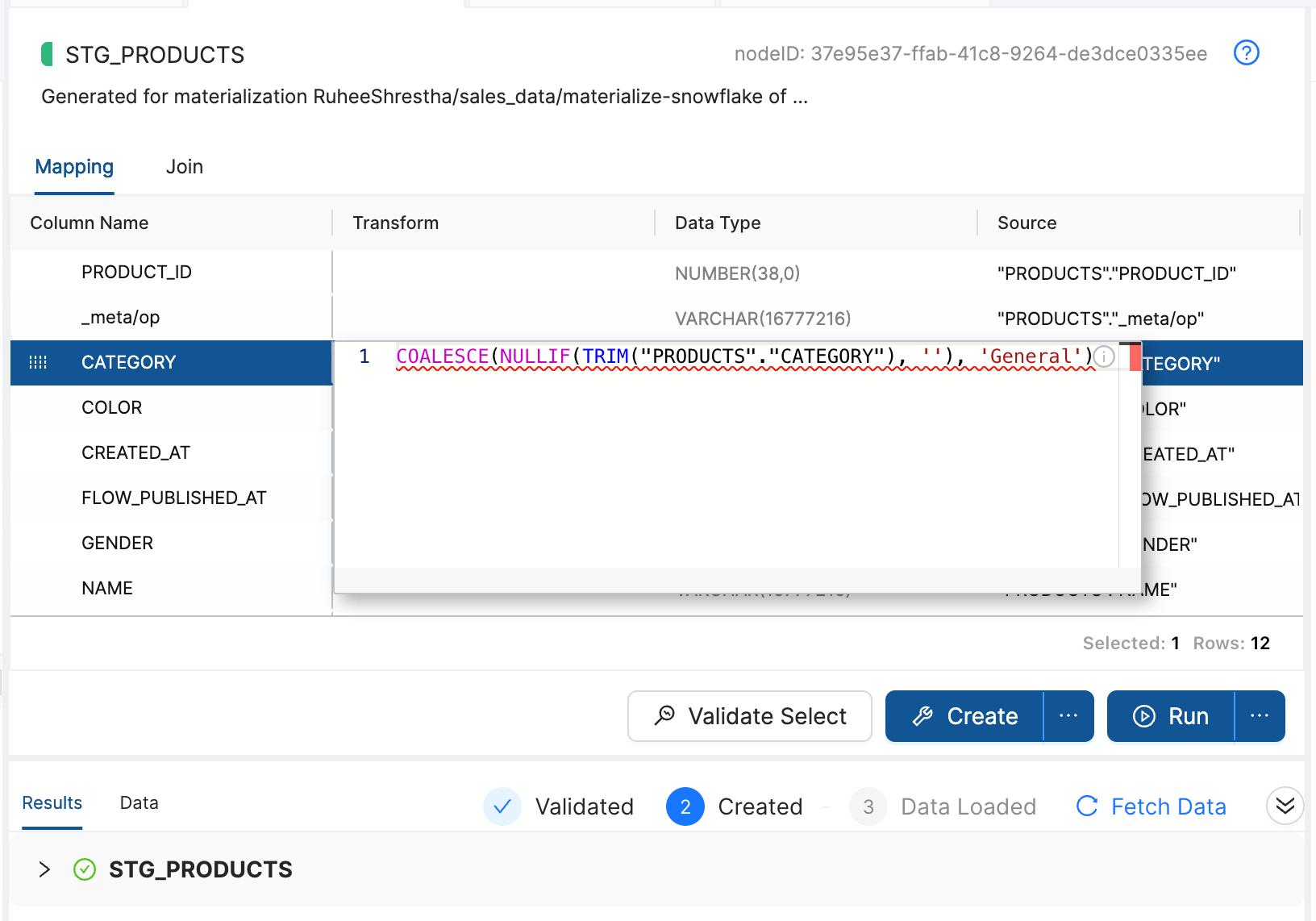
Task: Click the Create button
Action: 965,716
